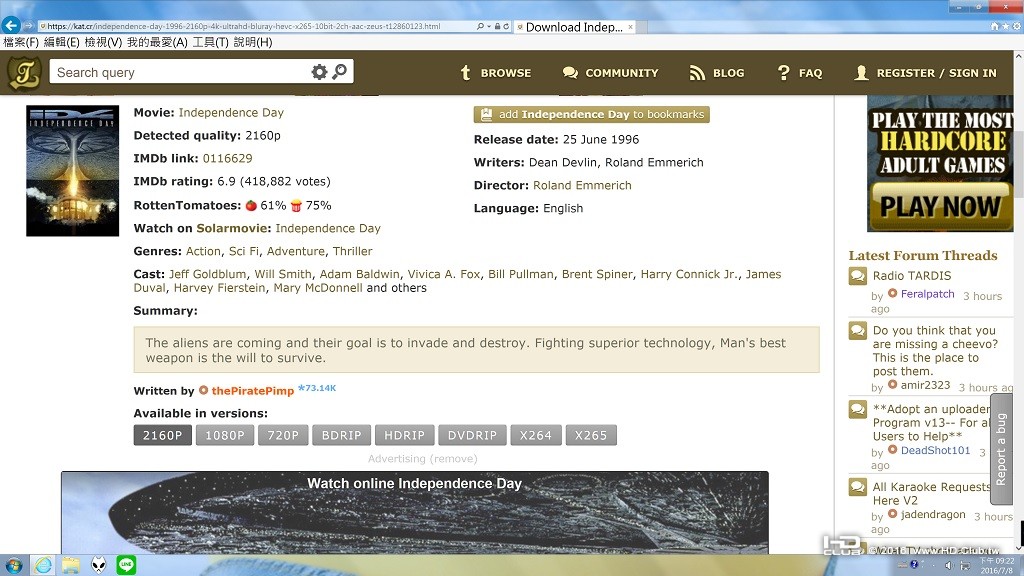The height and width of the screenshot is (576, 1024).
Task: Click Internet Explorer taskbar icon
Action: pyautogui.click(x=42, y=565)
